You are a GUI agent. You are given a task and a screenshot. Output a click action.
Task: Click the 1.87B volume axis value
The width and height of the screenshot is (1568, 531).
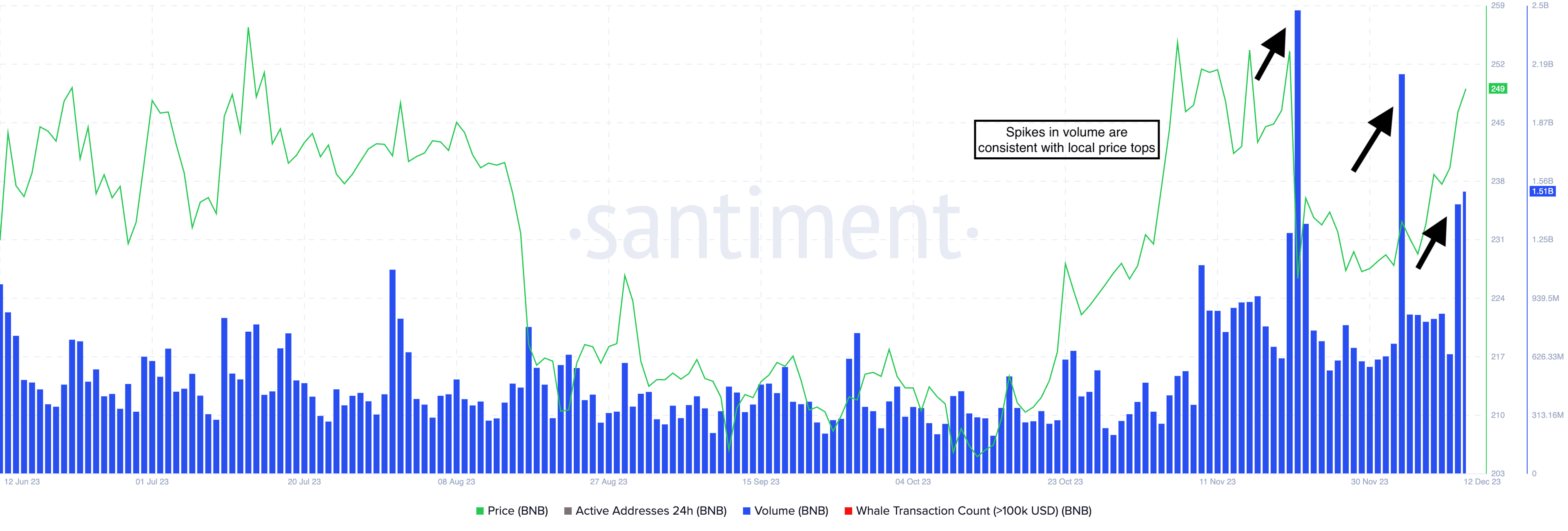(x=1542, y=123)
